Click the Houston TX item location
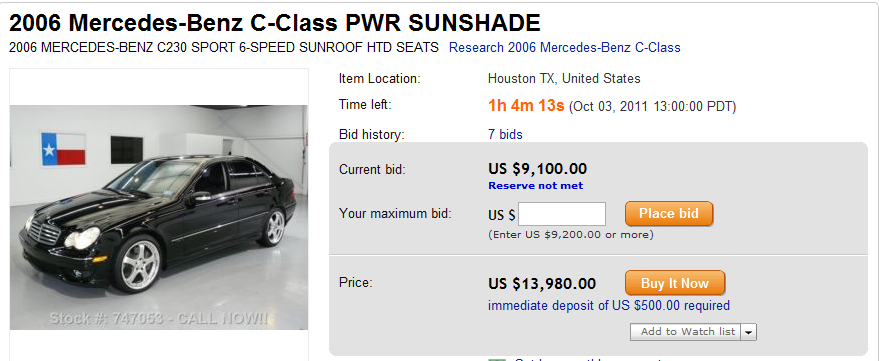Image resolution: width=879 pixels, height=361 pixels. (564, 78)
